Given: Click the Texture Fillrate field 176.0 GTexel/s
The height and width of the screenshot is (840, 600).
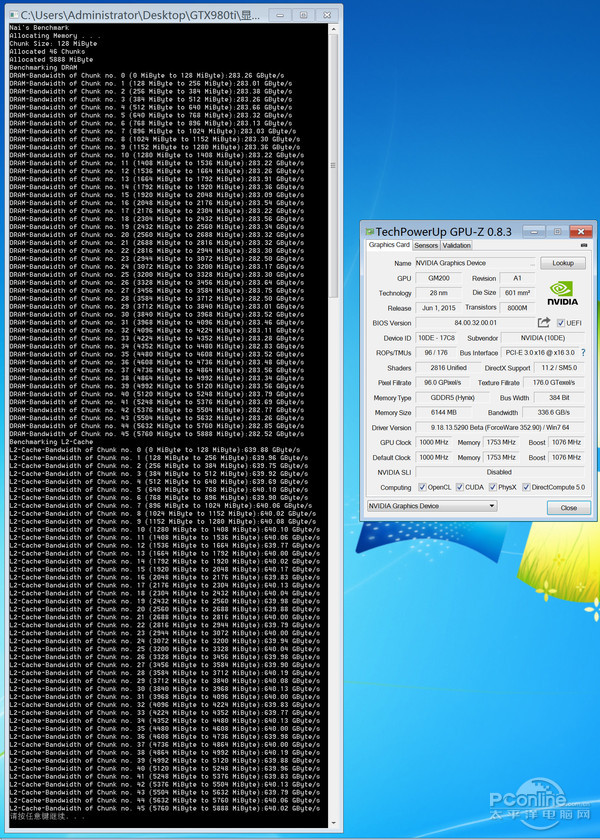Looking at the screenshot, I should click(554, 383).
